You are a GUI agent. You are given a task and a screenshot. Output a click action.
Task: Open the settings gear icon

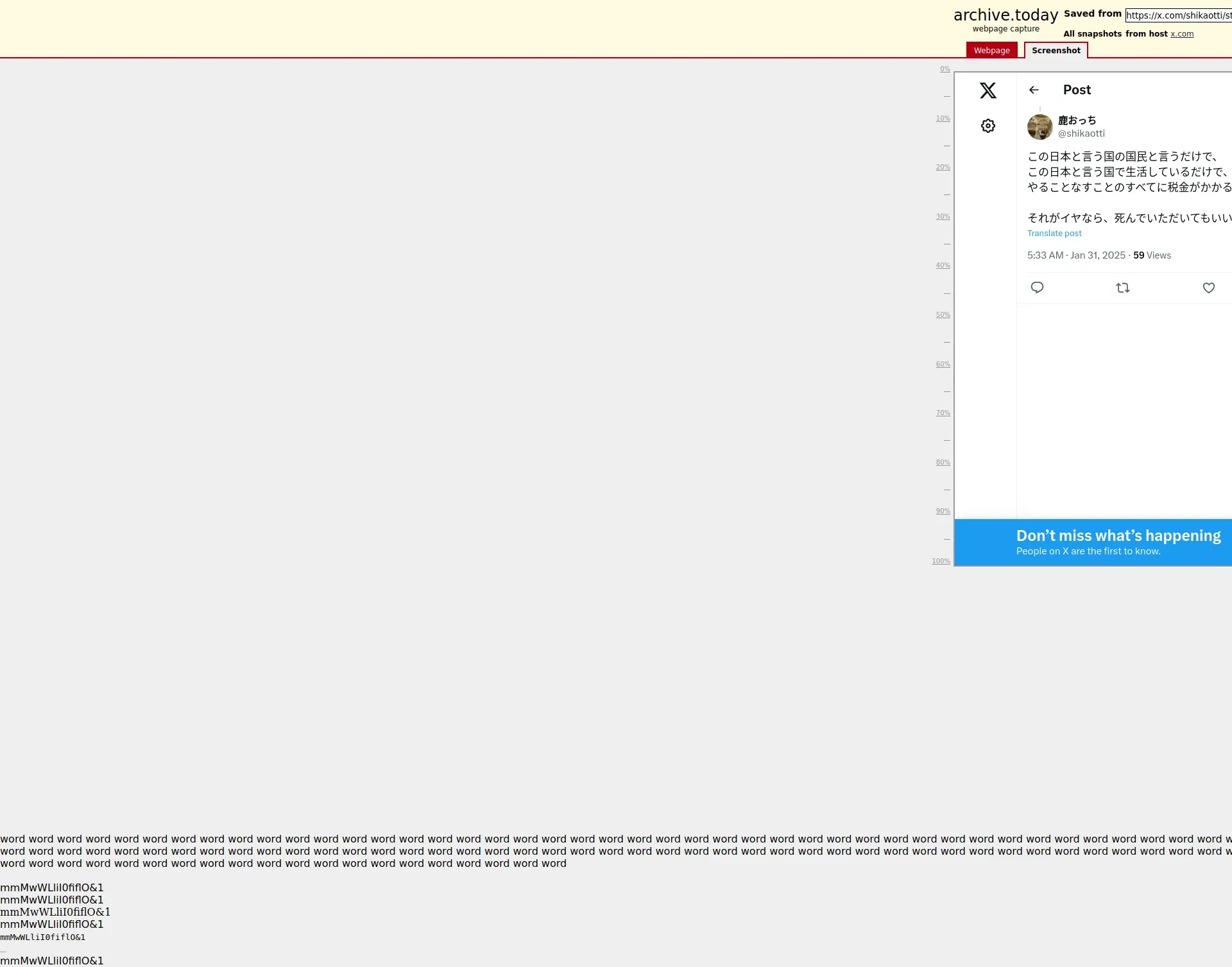(988, 126)
